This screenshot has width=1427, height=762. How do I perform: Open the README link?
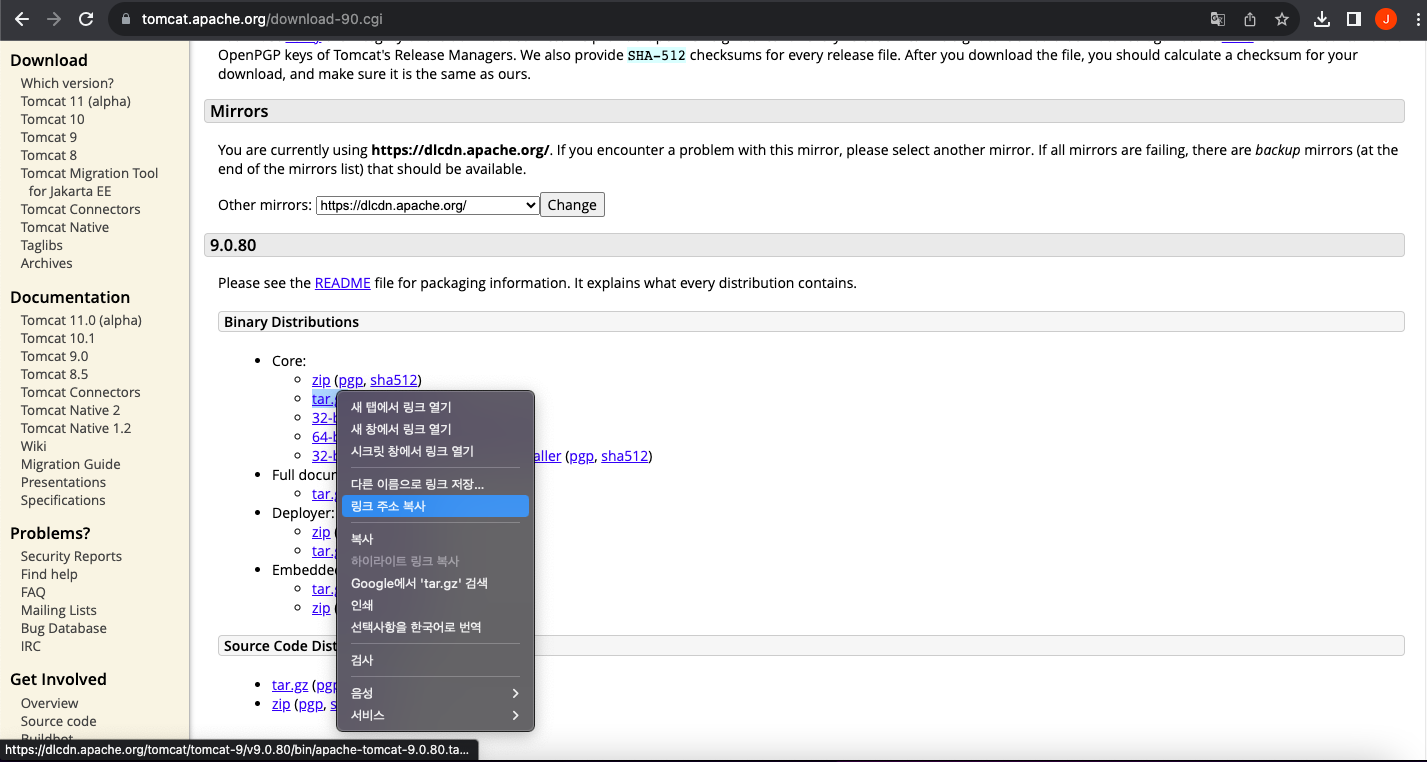coord(342,283)
